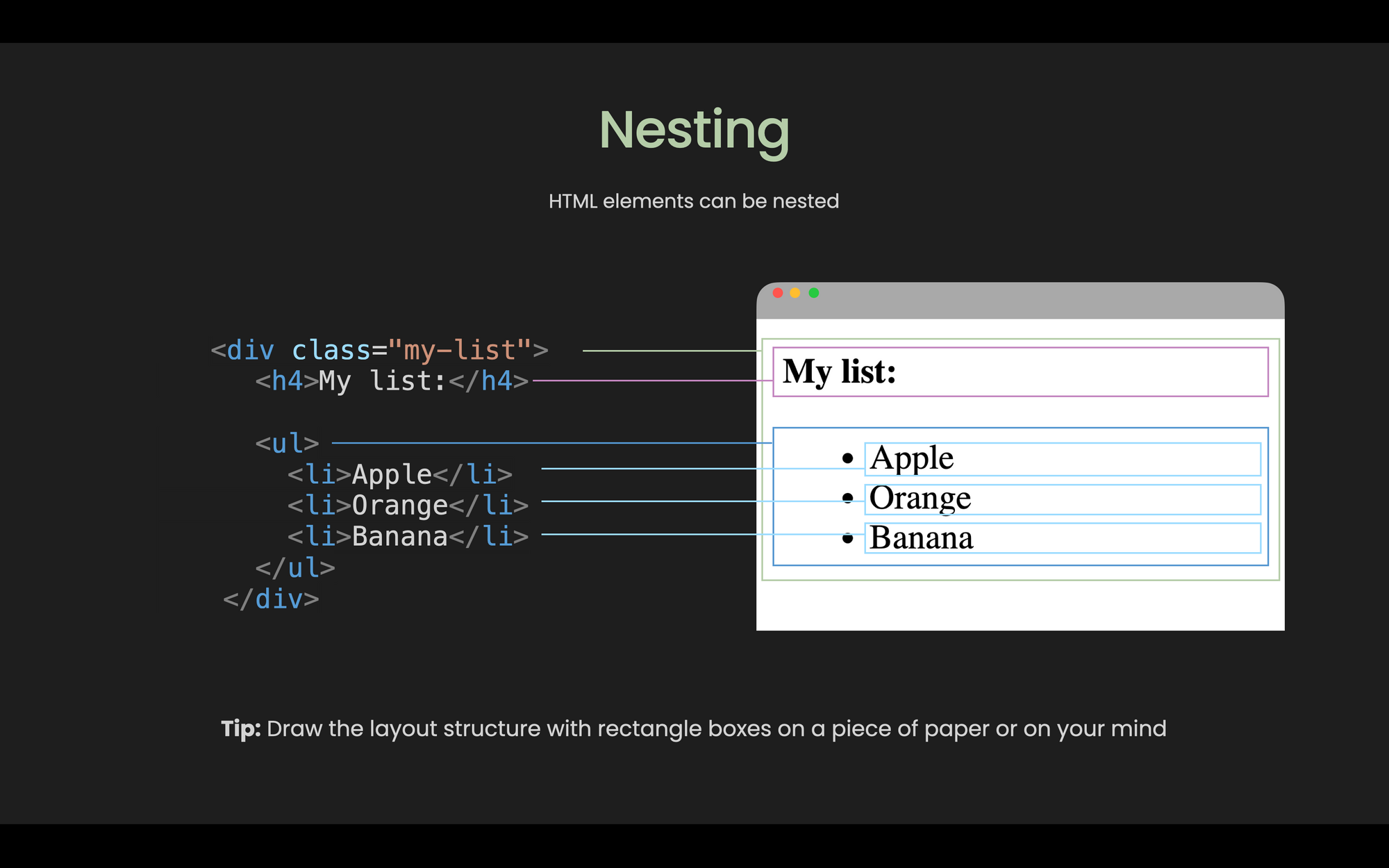The height and width of the screenshot is (868, 1389).
Task: Click the red close dot on mock browser
Action: [778, 293]
